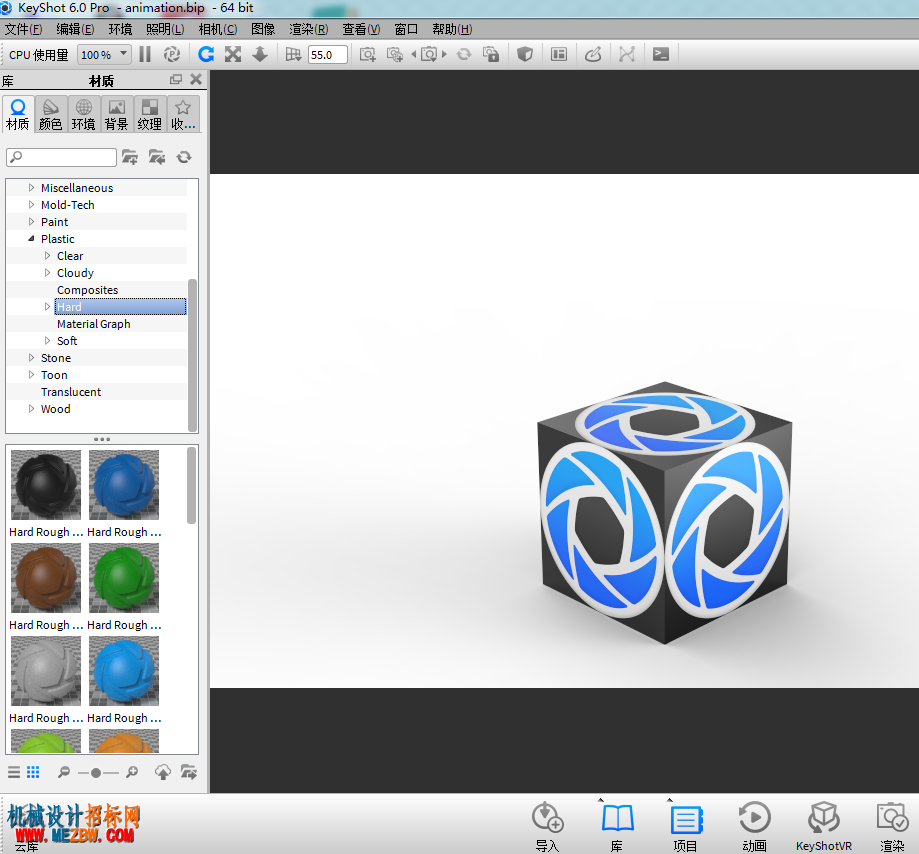Click the scripting console toolbar icon
The image size is (919, 854).
click(x=661, y=55)
